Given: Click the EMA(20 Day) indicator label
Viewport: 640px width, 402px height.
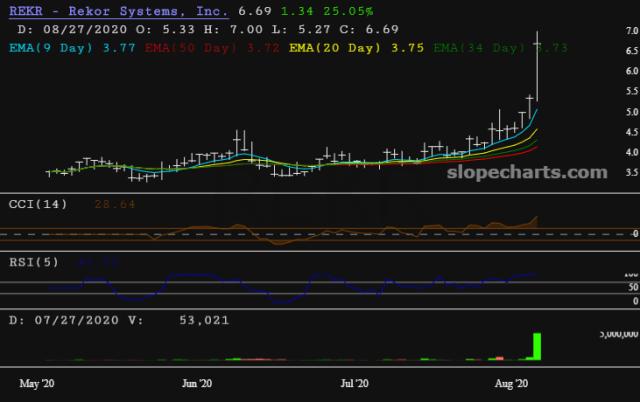Looking at the screenshot, I should point(331,46).
